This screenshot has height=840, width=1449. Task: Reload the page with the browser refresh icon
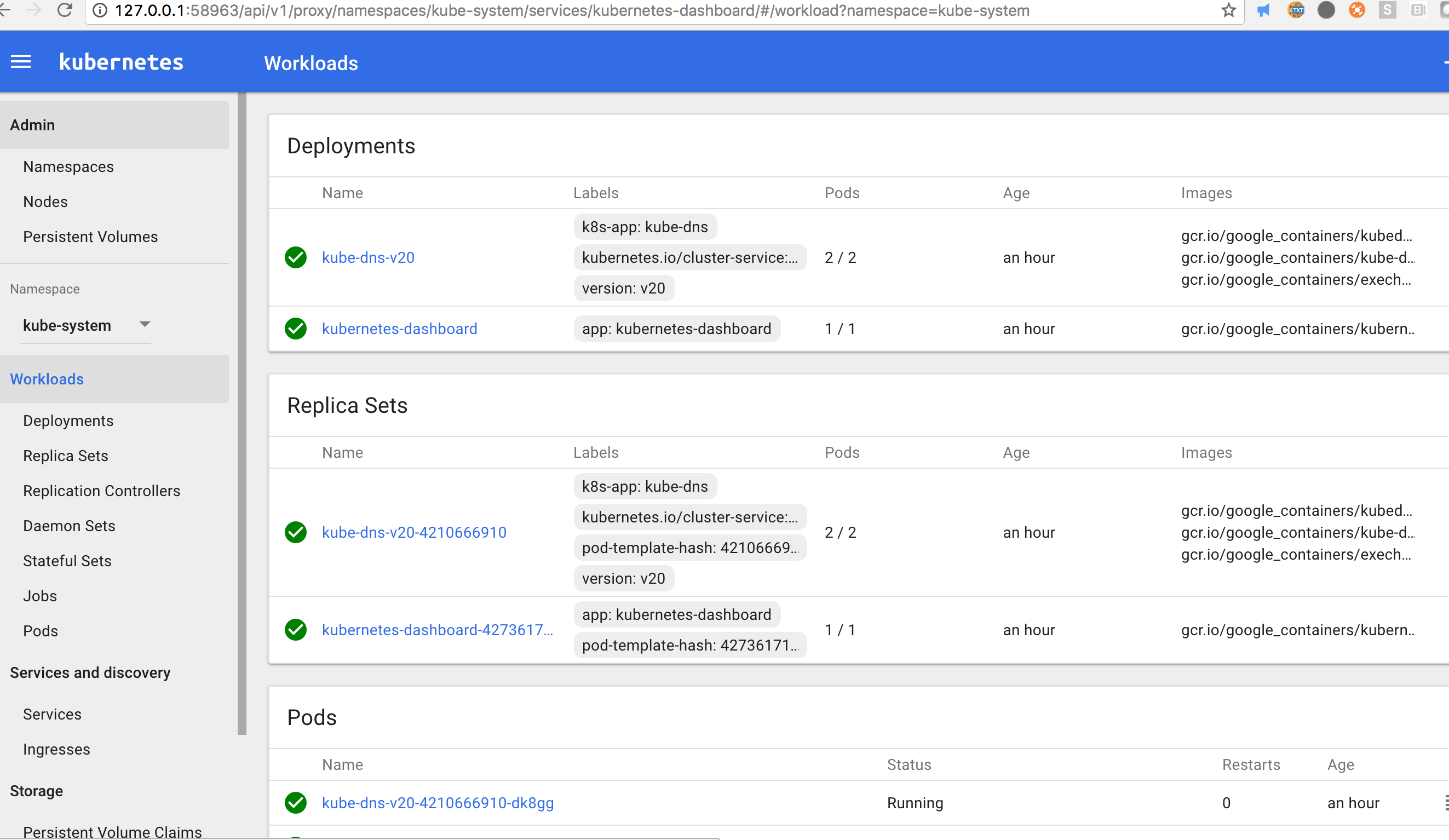click(x=65, y=10)
